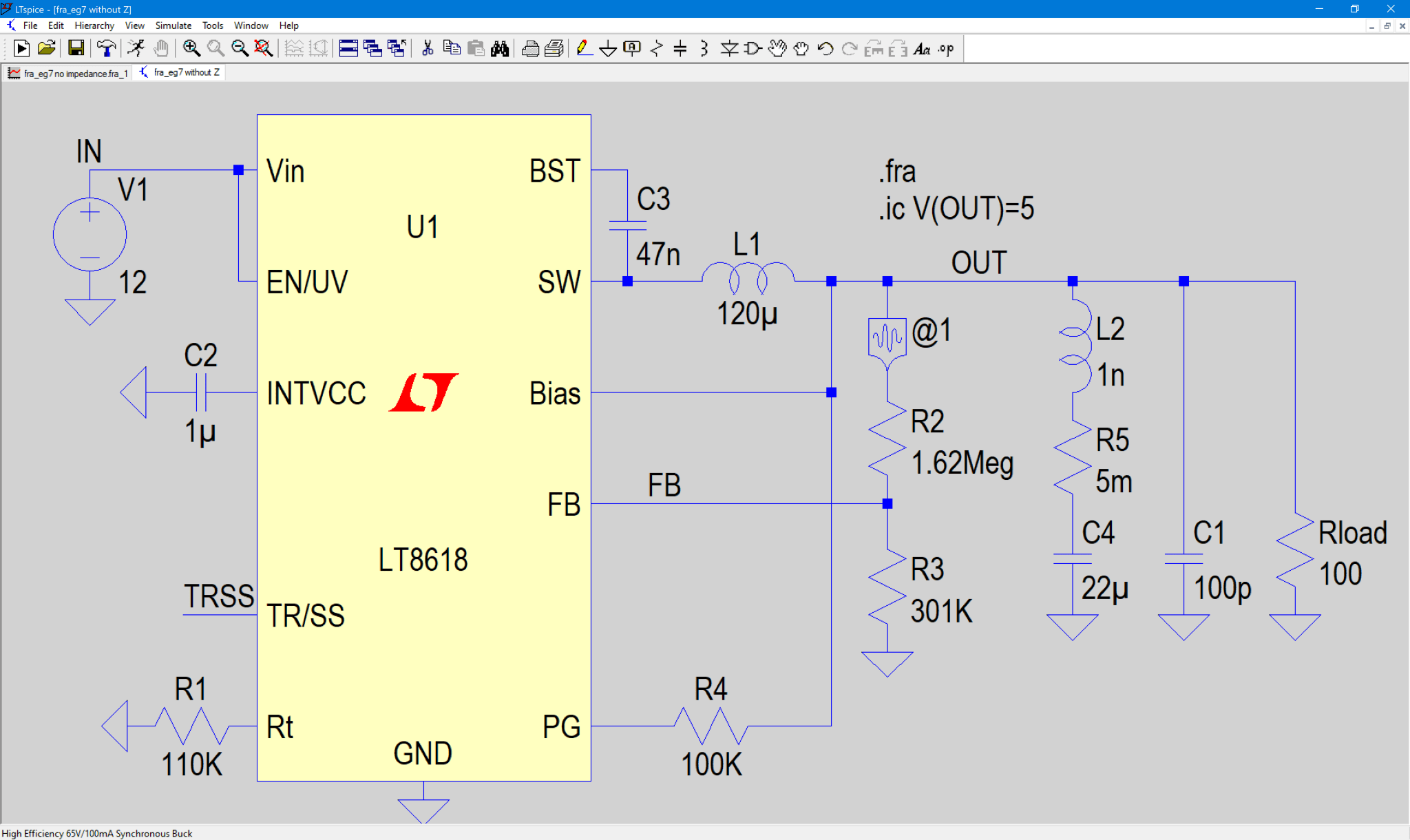The height and width of the screenshot is (840, 1410).
Task: Open the Hierarchy menu
Action: 94,25
